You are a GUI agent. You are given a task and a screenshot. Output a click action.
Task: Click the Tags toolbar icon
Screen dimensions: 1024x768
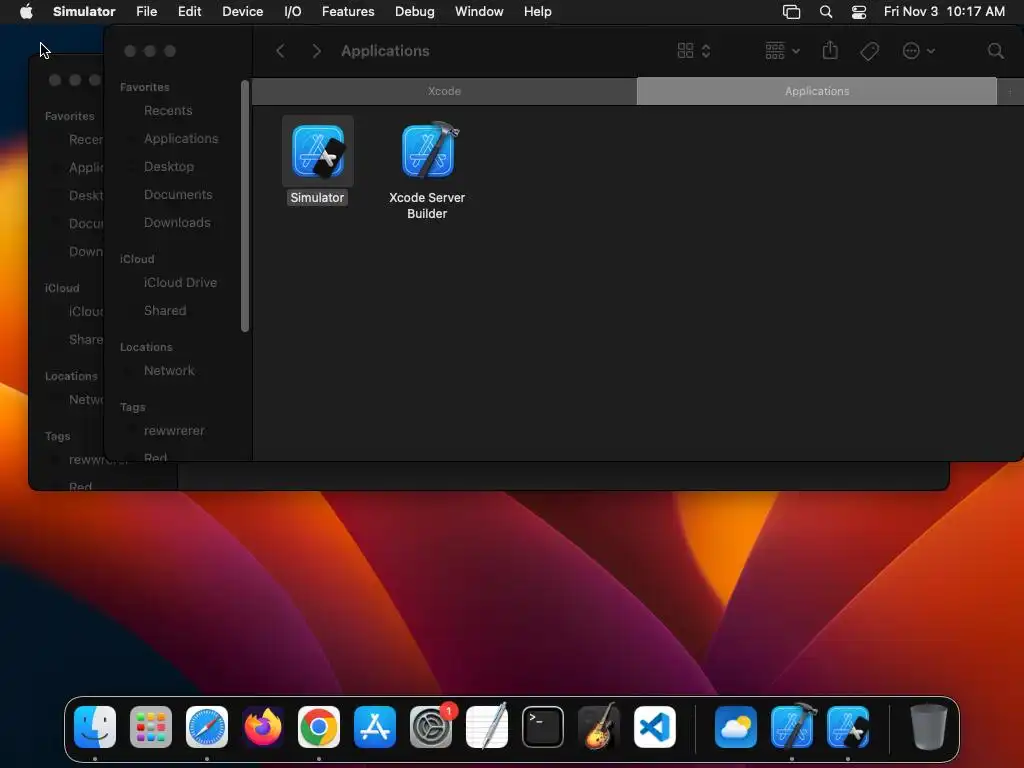[x=869, y=51]
